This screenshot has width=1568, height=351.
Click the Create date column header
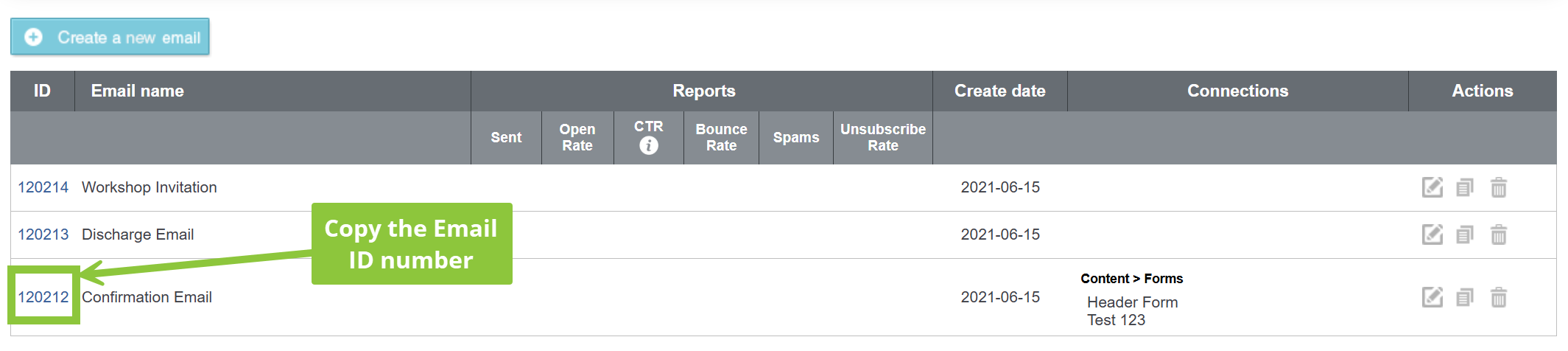[999, 91]
